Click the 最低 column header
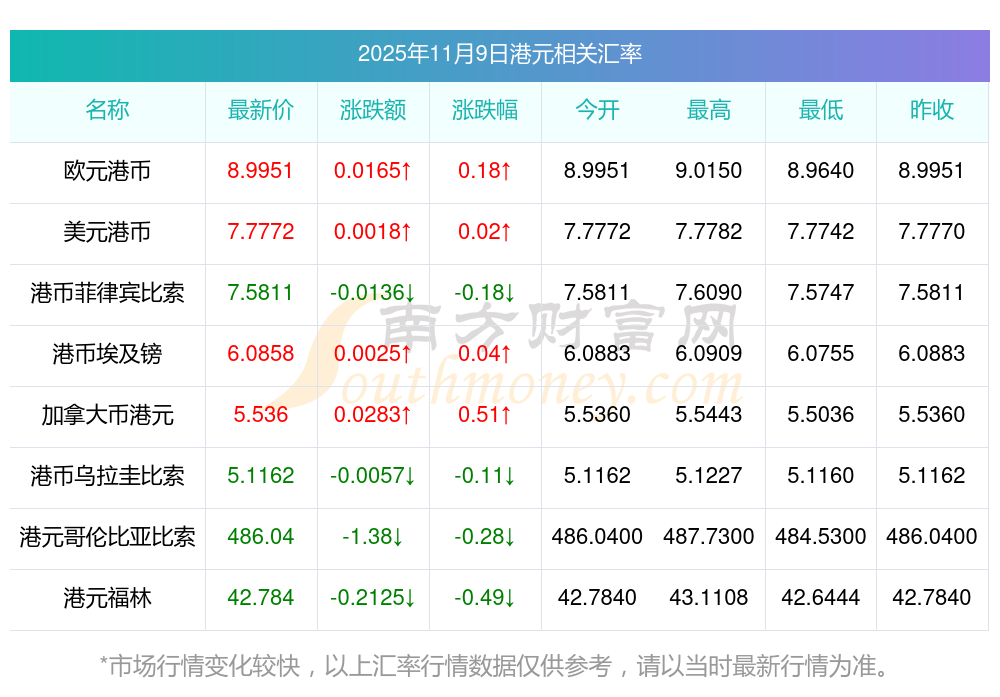Image resolution: width=1000 pixels, height=697 pixels. click(x=821, y=110)
